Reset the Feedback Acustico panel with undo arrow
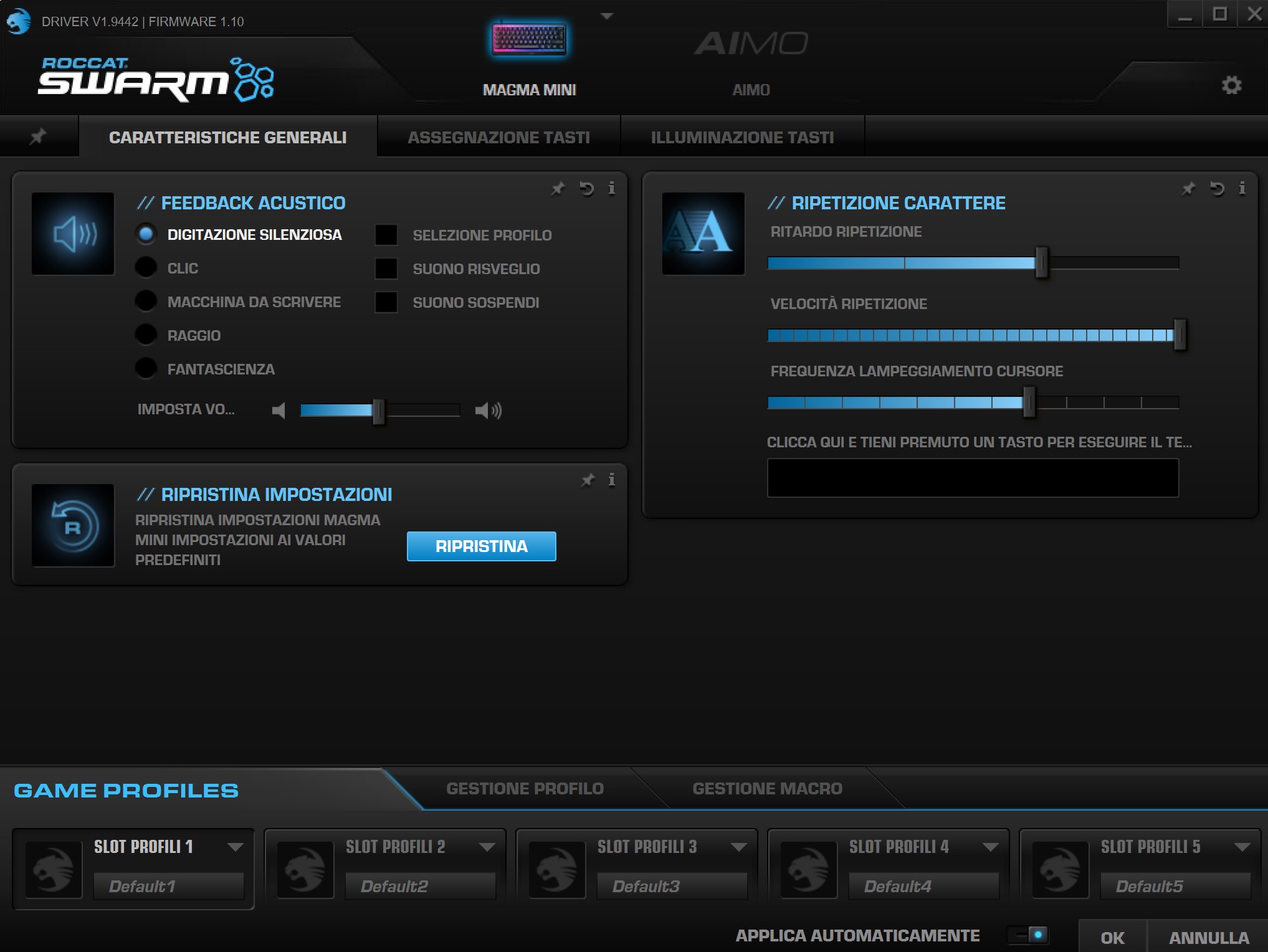 click(x=586, y=188)
